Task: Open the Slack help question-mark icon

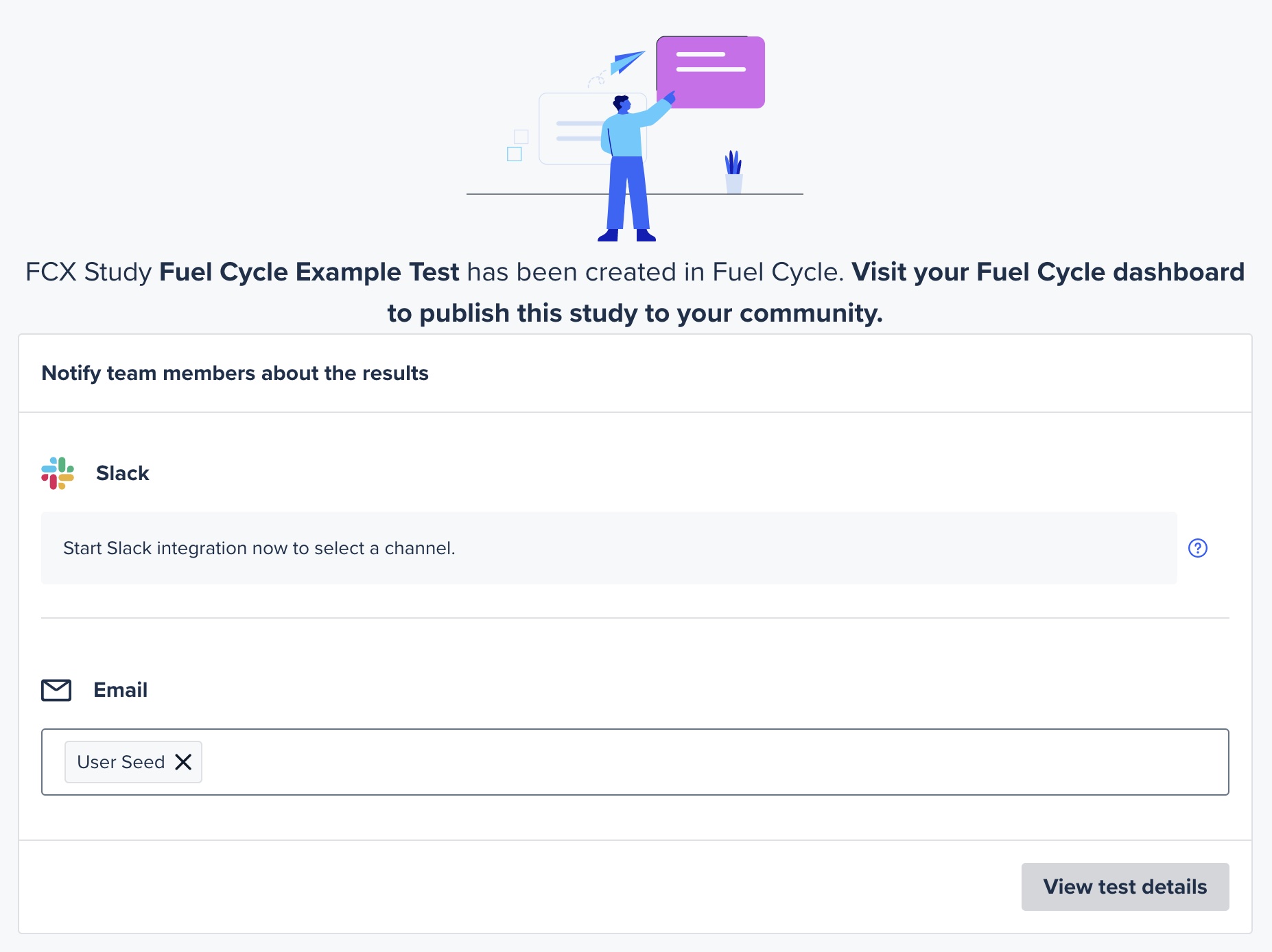Action: pyautogui.click(x=1198, y=548)
